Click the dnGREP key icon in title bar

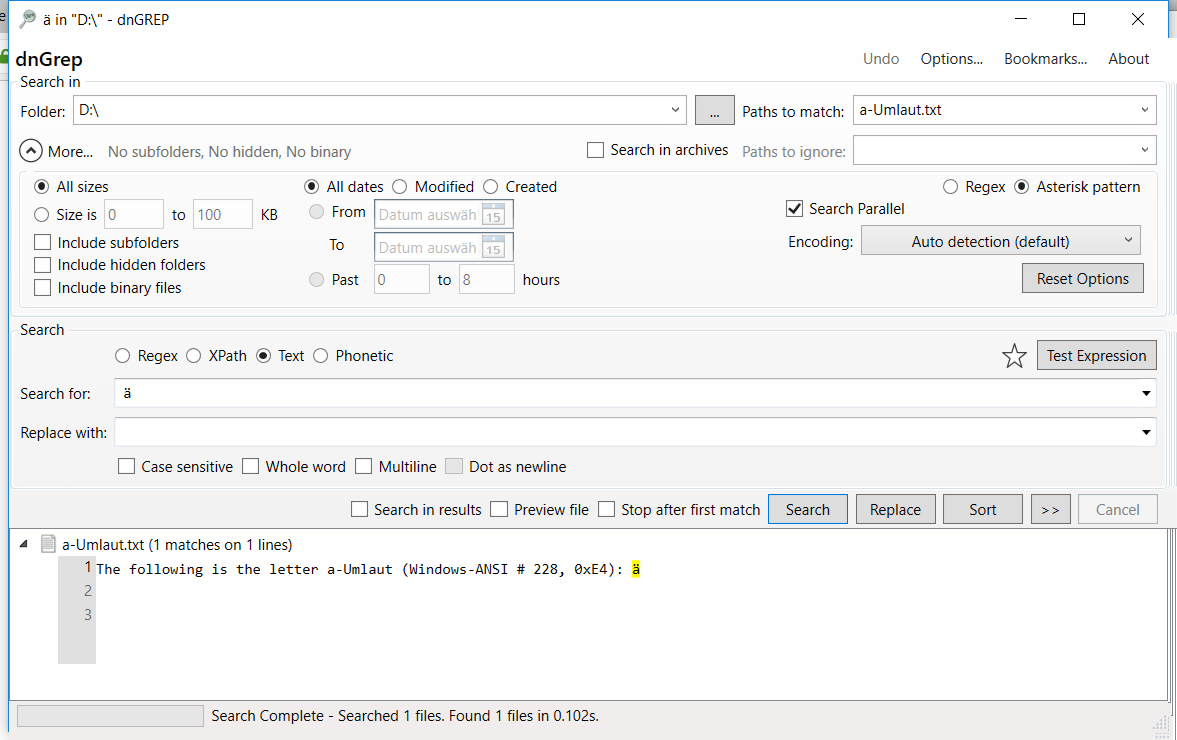pos(25,18)
